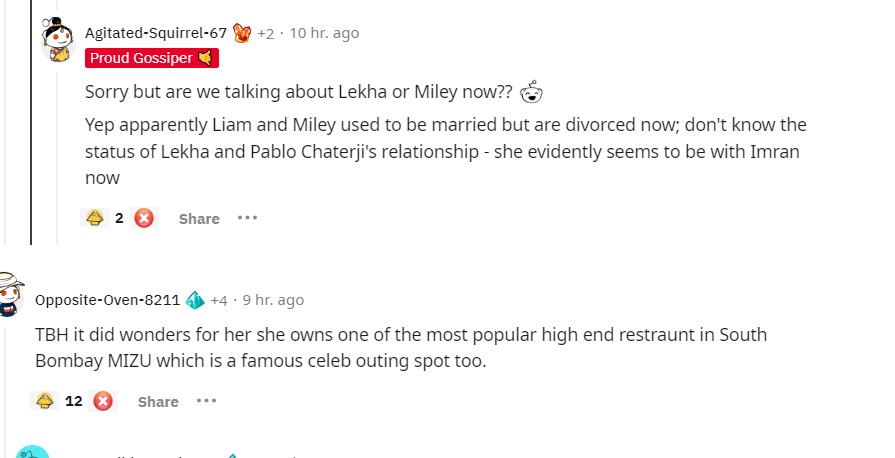The height and width of the screenshot is (458, 895).
Task: Open more options on Opposite-Oven-8211's comment
Action: pyautogui.click(x=206, y=400)
